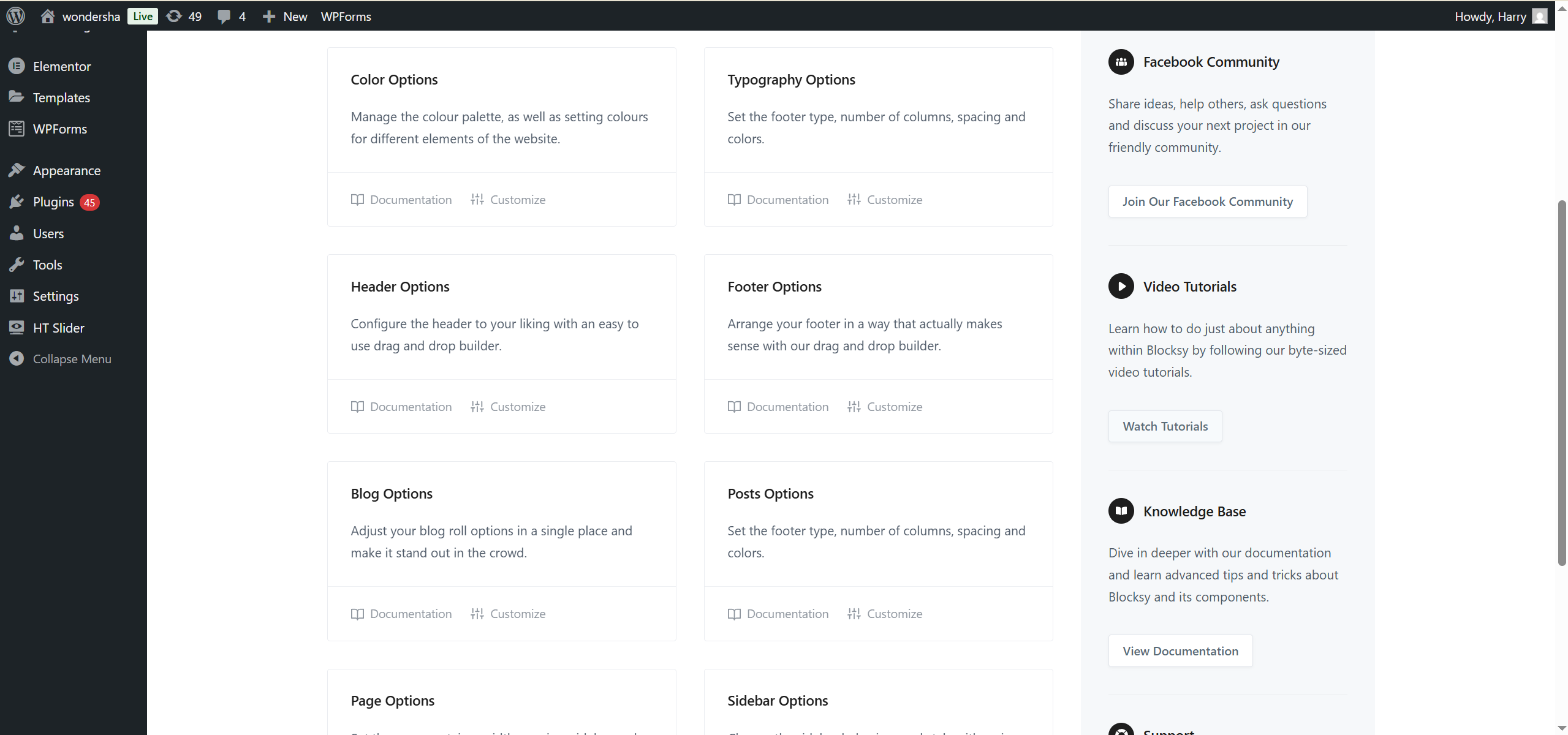Click Join Our Facebook Community button
This screenshot has height=735, width=1568.
pyautogui.click(x=1207, y=202)
